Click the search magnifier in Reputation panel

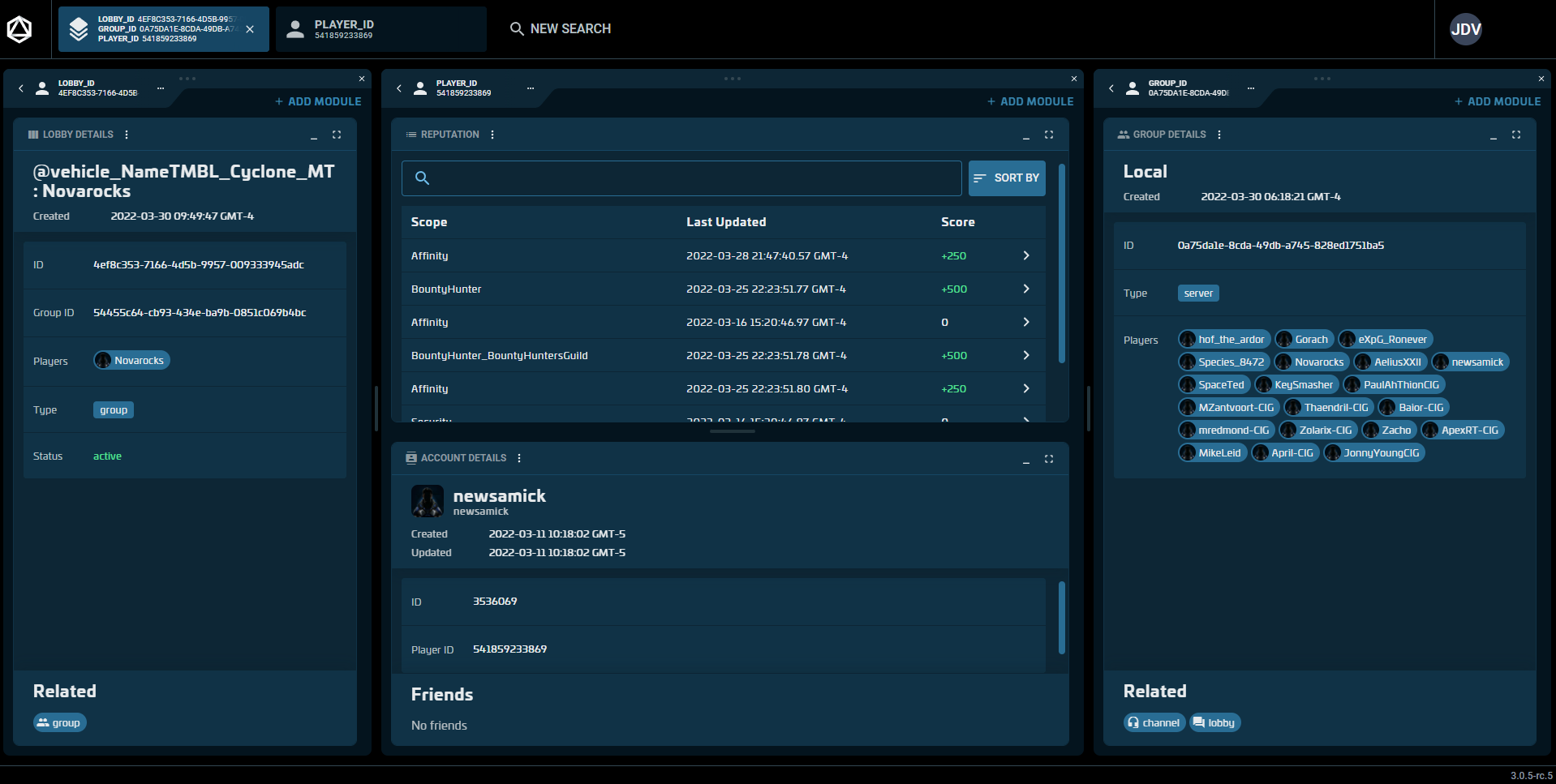point(422,178)
